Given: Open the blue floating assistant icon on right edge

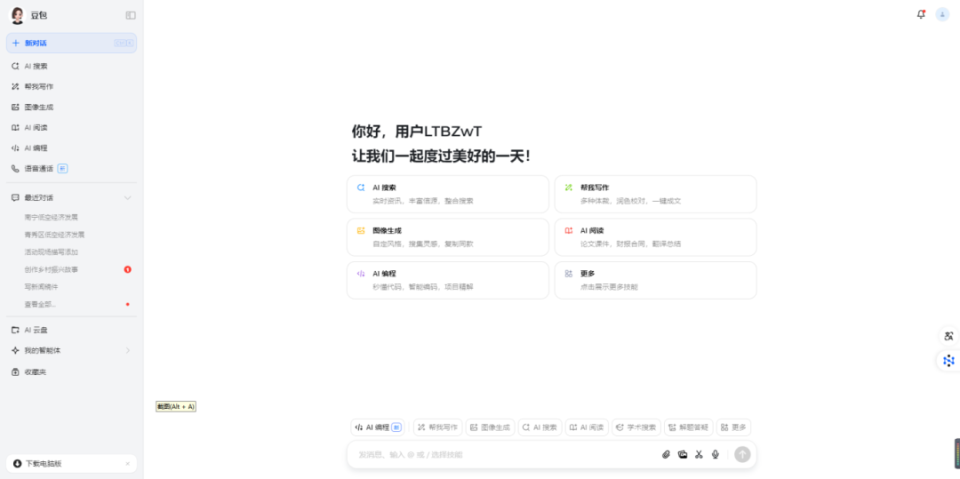Looking at the screenshot, I should [948, 361].
